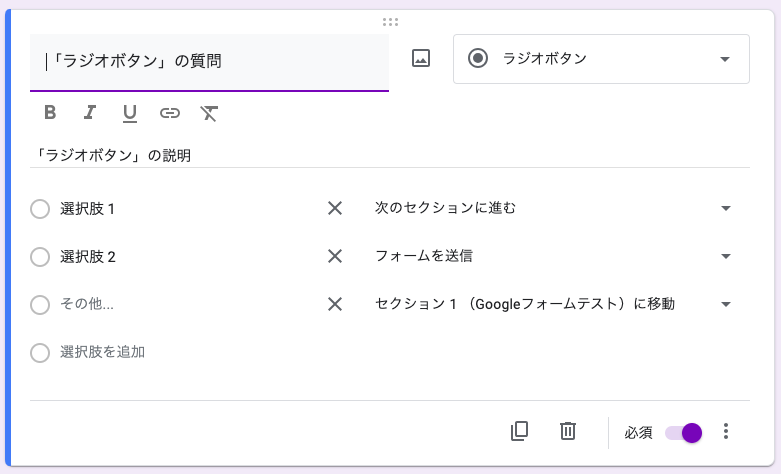Edit the question title field
This screenshot has height=474, width=781.
(x=210, y=61)
